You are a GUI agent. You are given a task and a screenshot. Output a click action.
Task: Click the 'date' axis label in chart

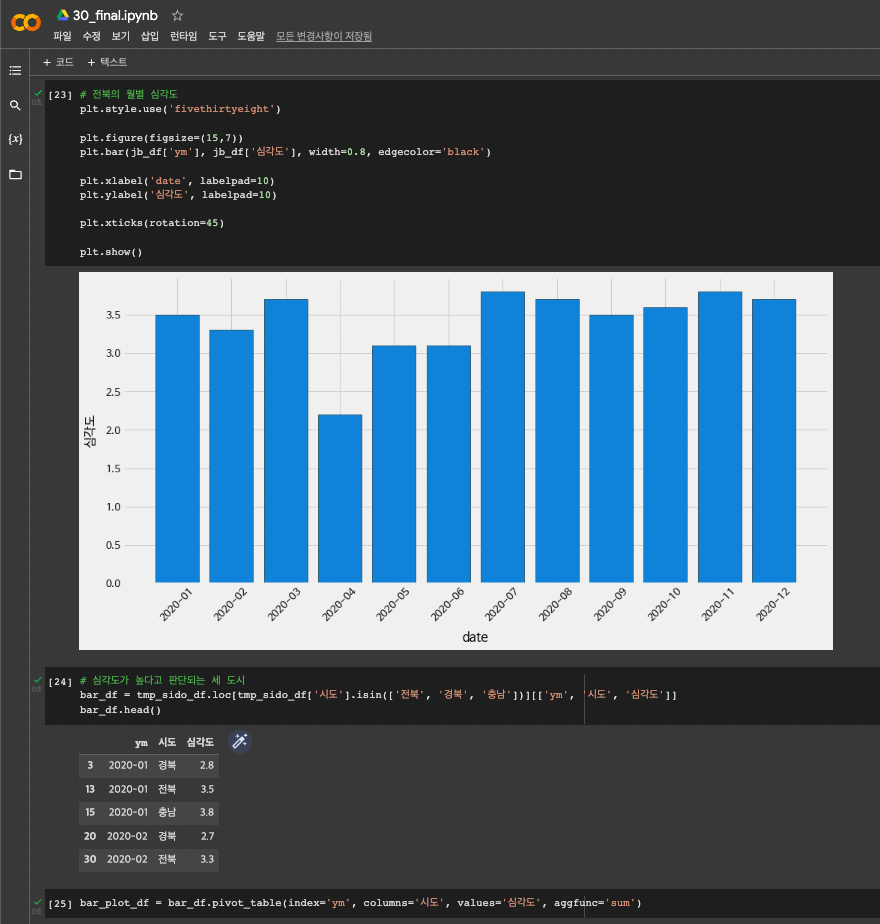pos(475,637)
